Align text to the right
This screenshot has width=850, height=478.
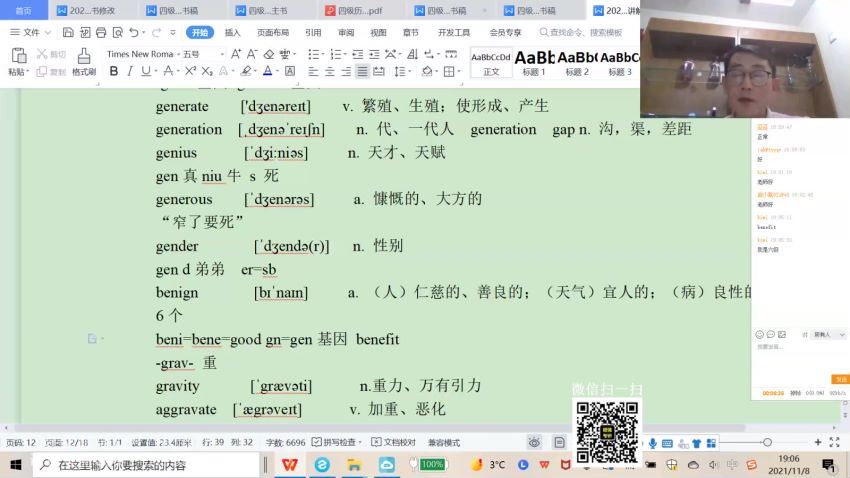(346, 72)
